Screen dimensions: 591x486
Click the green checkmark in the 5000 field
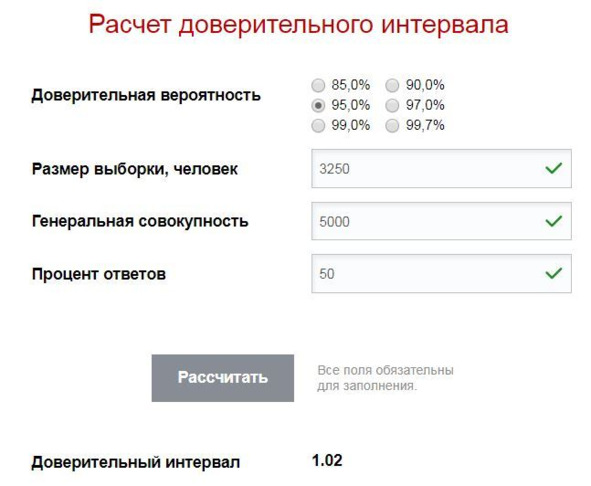point(554,221)
